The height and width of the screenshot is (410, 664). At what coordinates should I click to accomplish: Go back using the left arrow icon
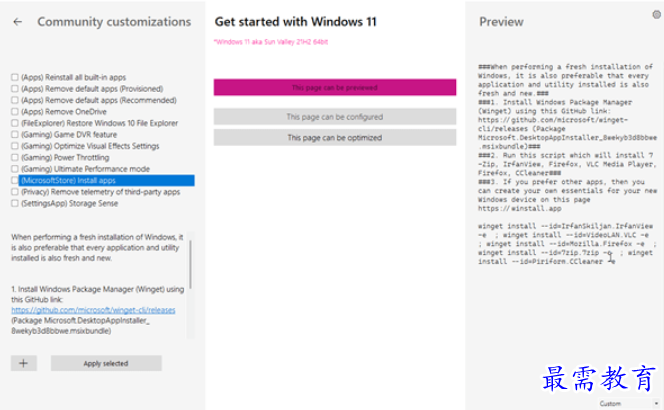click(17, 22)
